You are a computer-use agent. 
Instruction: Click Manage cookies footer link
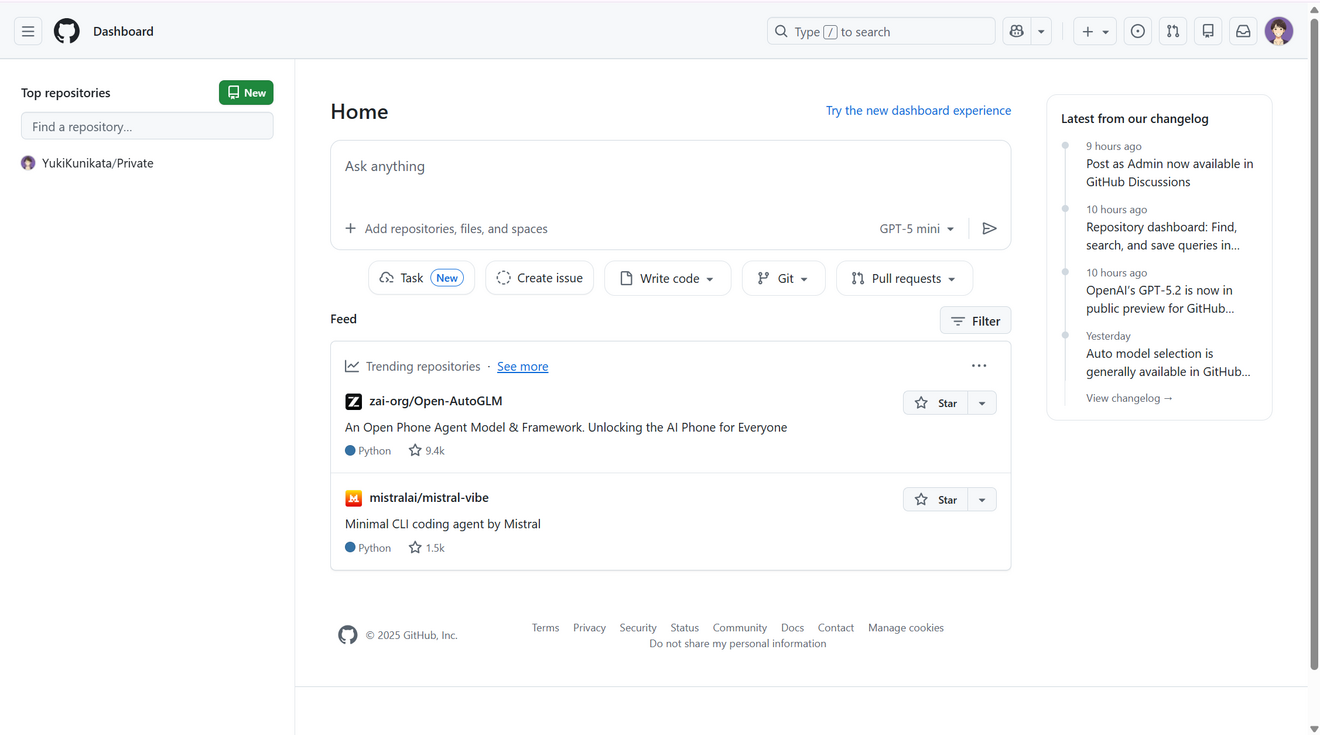pyautogui.click(x=906, y=628)
